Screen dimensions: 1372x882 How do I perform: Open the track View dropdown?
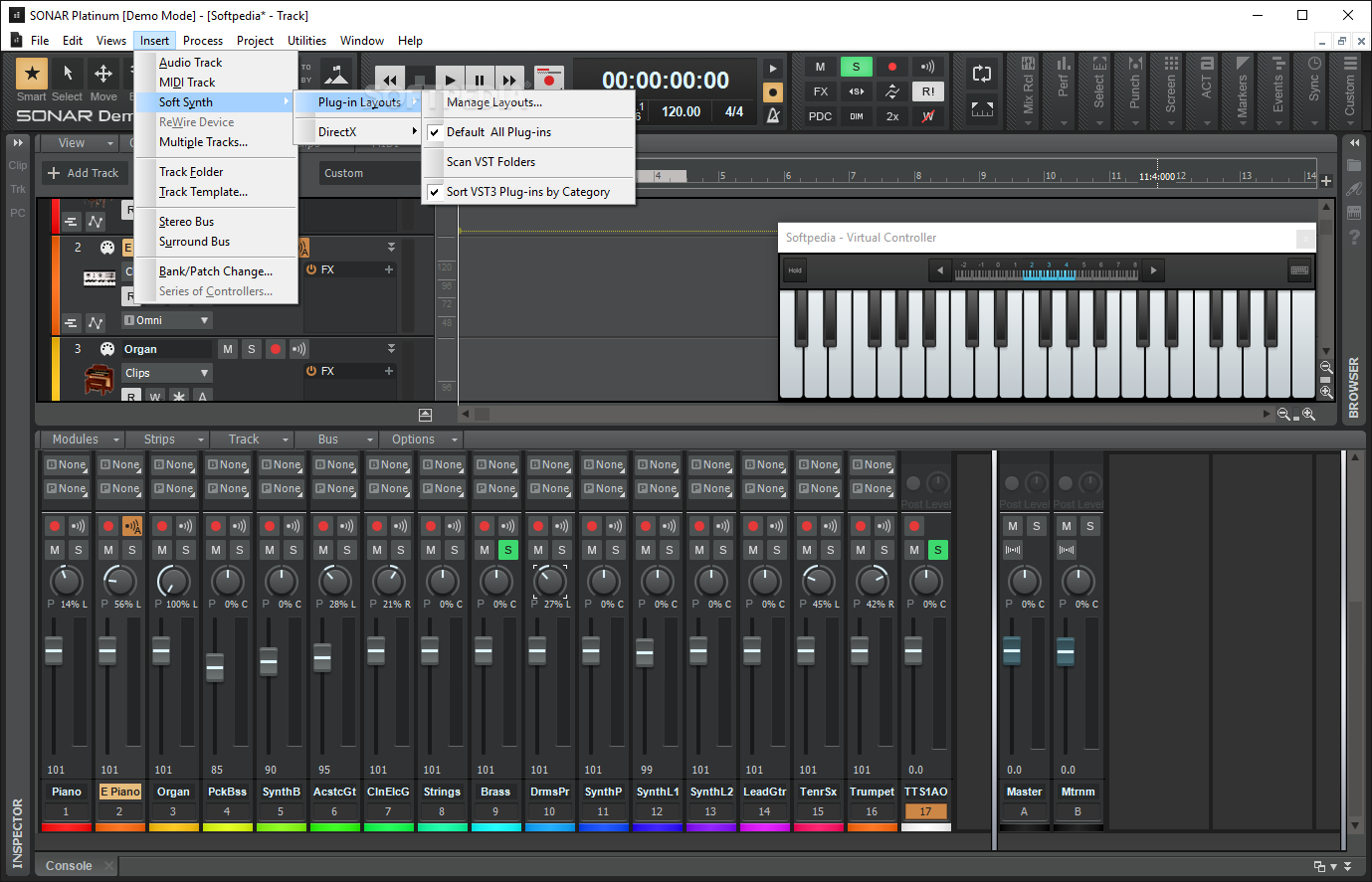click(x=79, y=143)
